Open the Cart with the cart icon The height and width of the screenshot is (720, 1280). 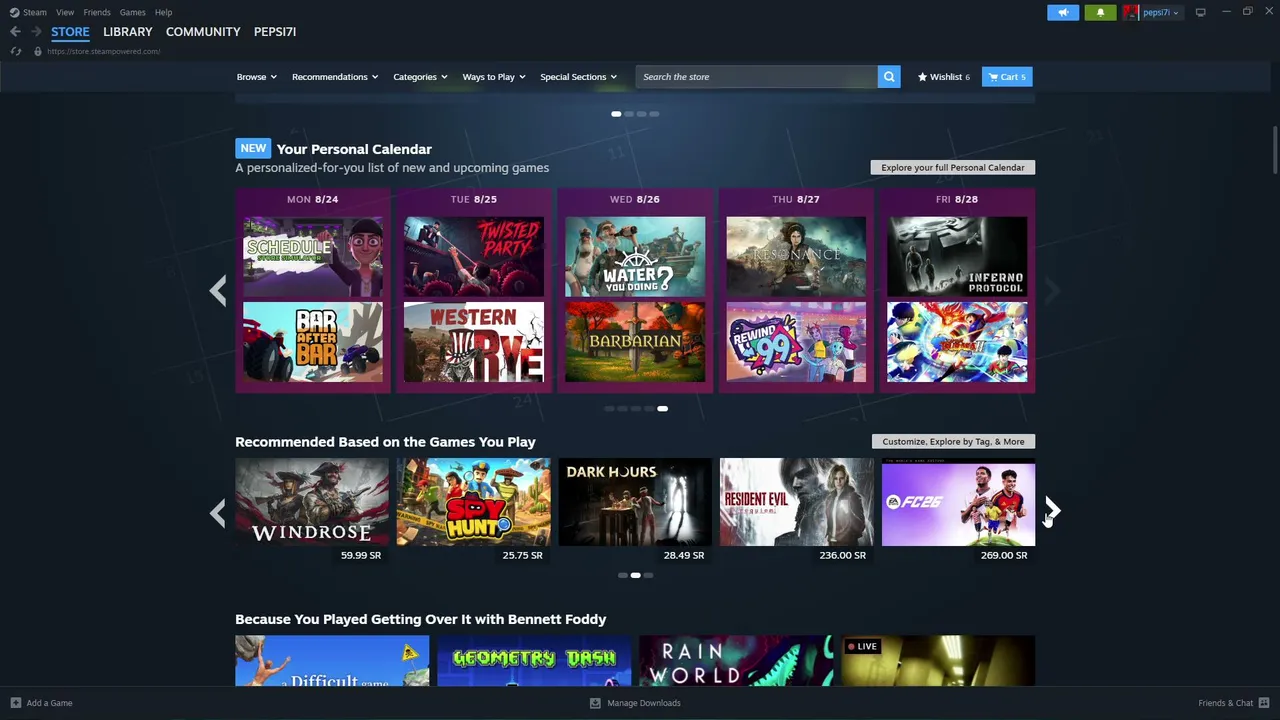(993, 77)
